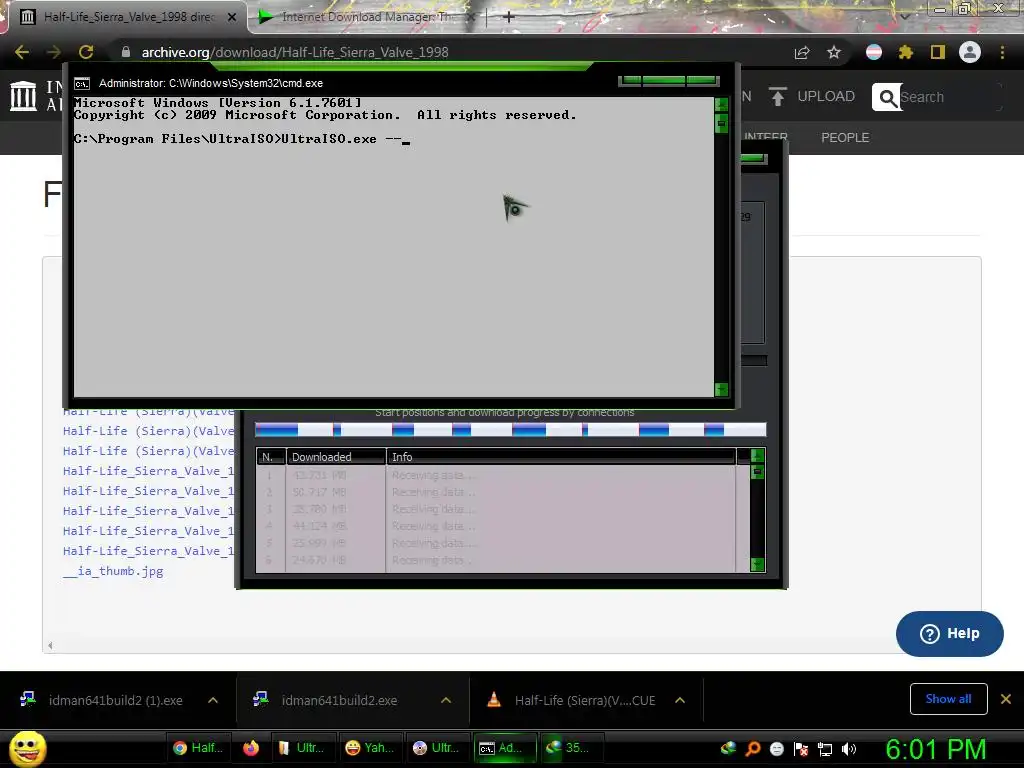Open the Help button
This screenshot has width=1024, height=768.
[x=950, y=633]
